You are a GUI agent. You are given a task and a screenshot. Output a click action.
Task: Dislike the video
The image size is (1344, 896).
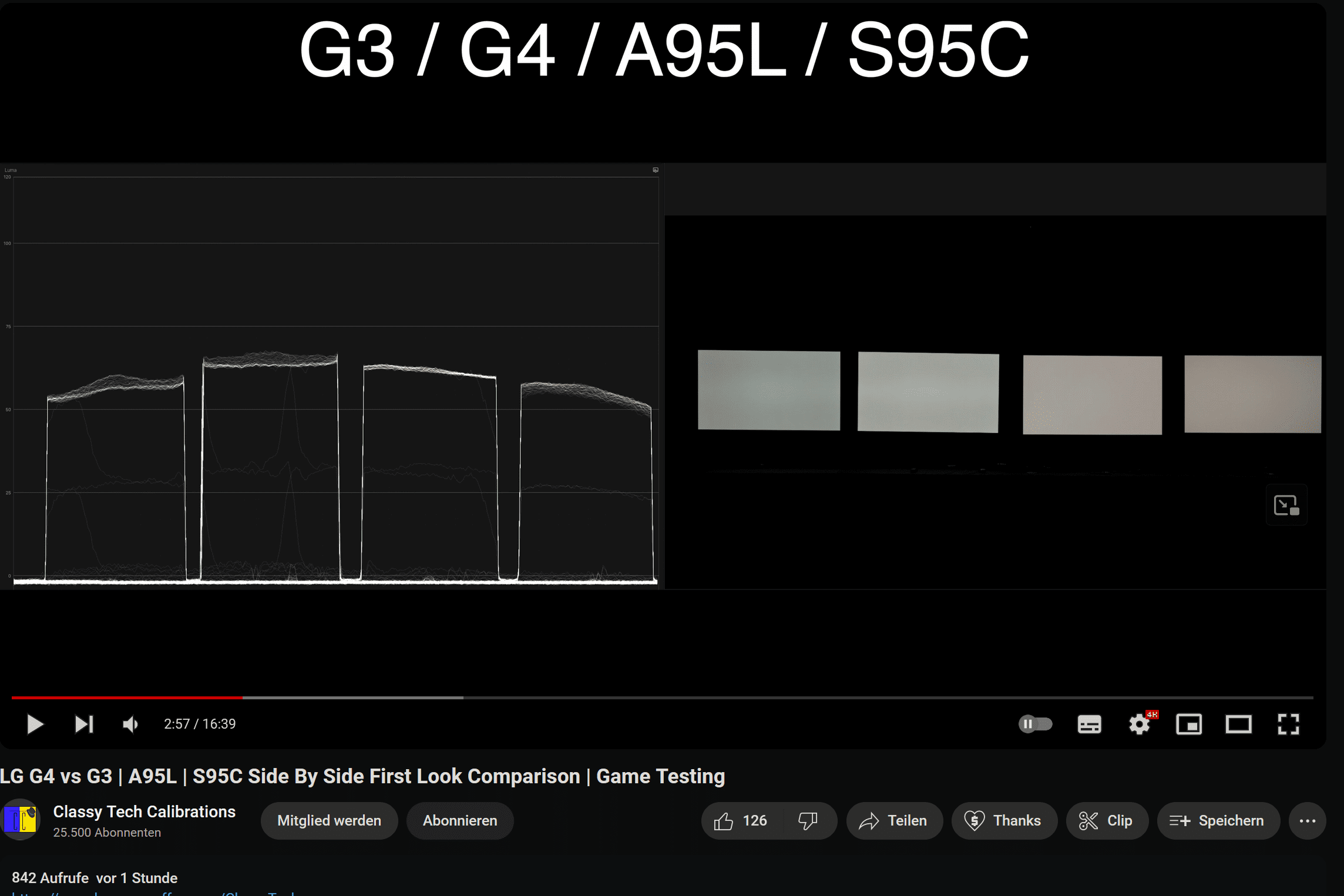click(x=809, y=820)
